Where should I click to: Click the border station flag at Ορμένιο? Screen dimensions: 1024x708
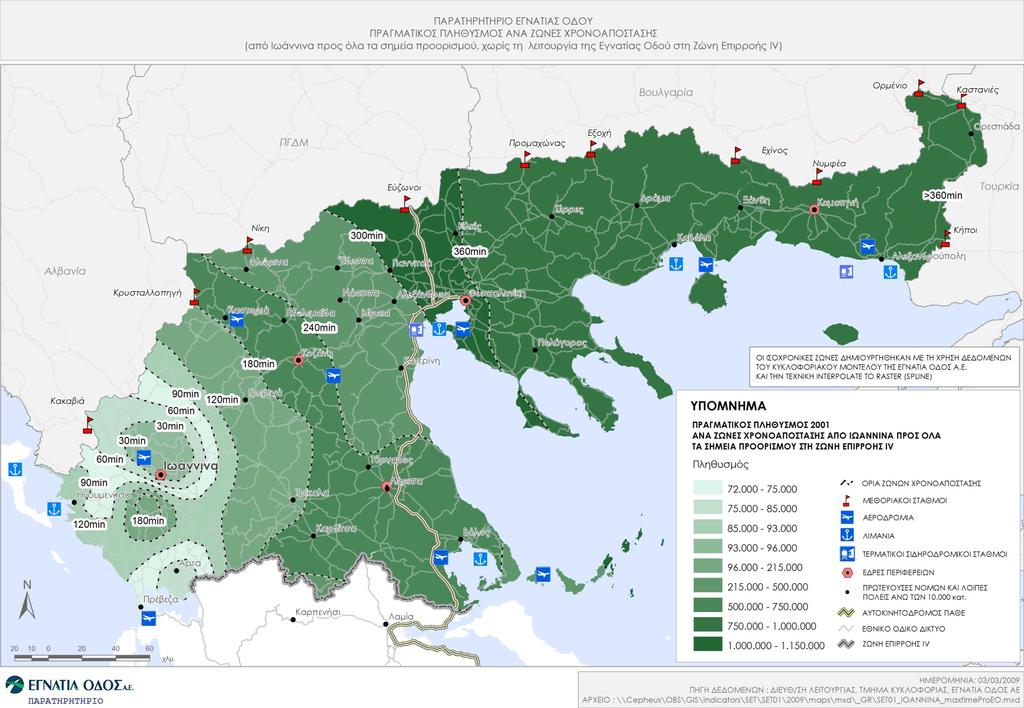pos(920,88)
